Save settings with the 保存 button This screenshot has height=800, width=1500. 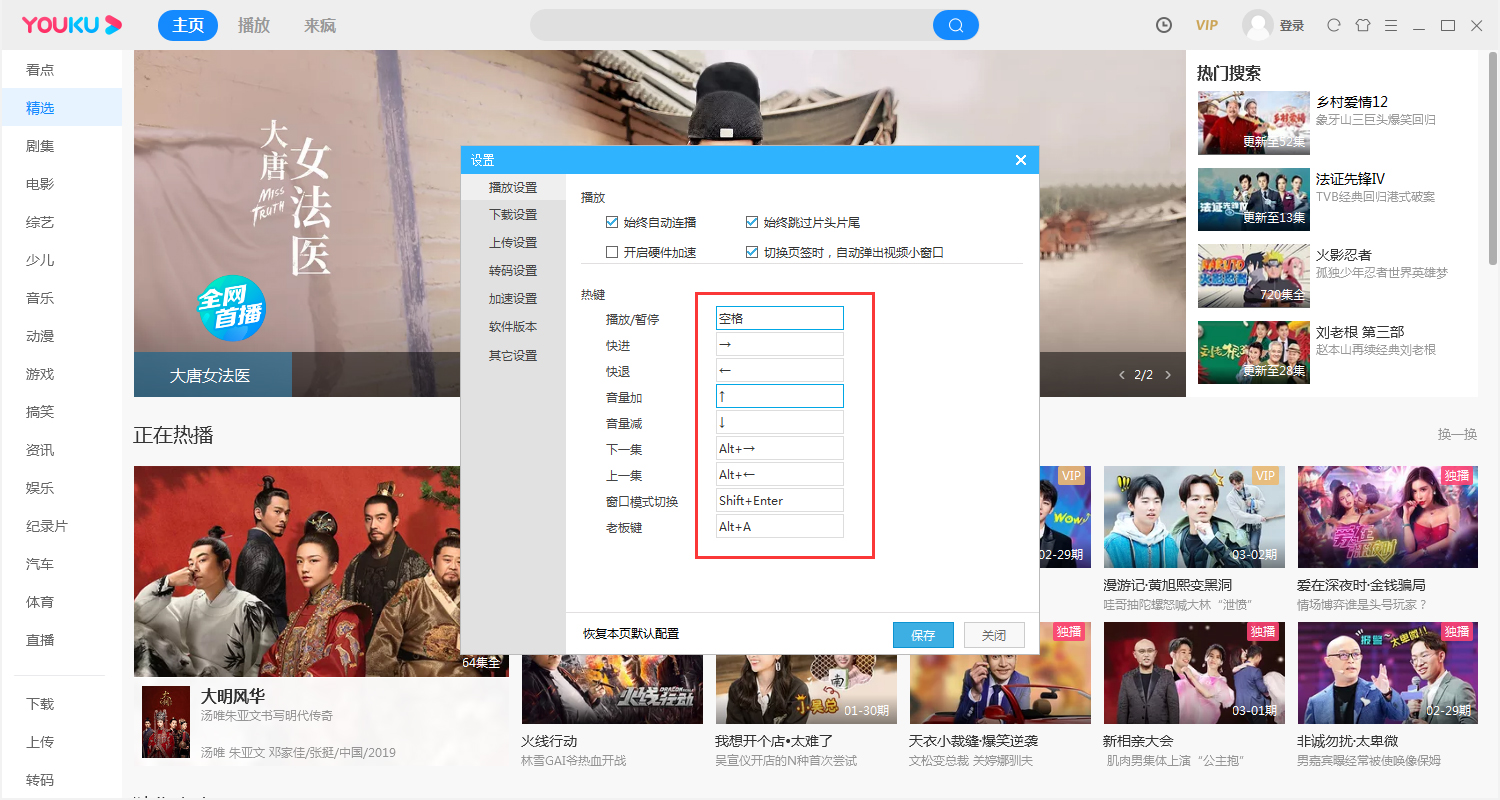coord(922,634)
